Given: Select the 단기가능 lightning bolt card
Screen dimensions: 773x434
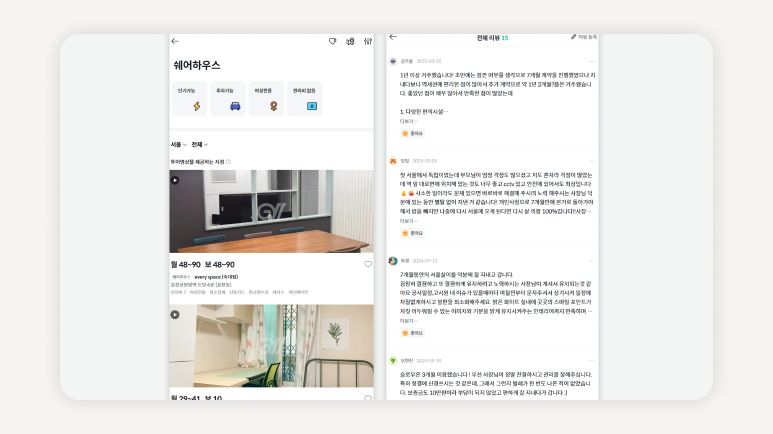Looking at the screenshot, I should click(189, 99).
